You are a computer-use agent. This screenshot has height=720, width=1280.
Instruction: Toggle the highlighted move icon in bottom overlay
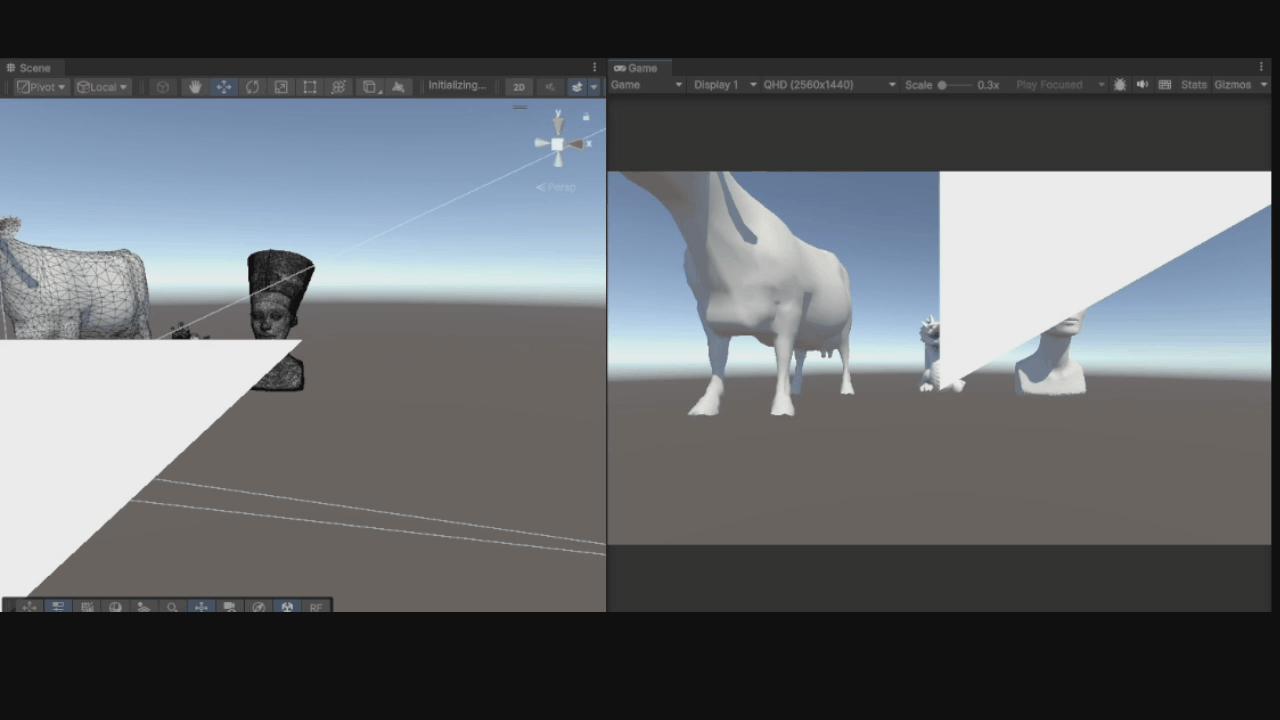coord(201,607)
